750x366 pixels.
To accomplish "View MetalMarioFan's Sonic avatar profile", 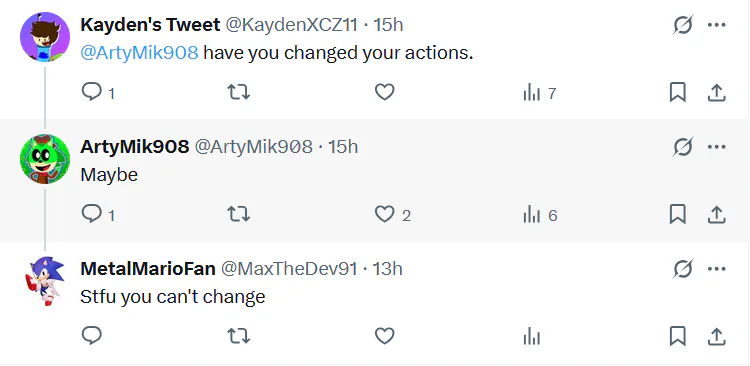I will coord(45,281).
